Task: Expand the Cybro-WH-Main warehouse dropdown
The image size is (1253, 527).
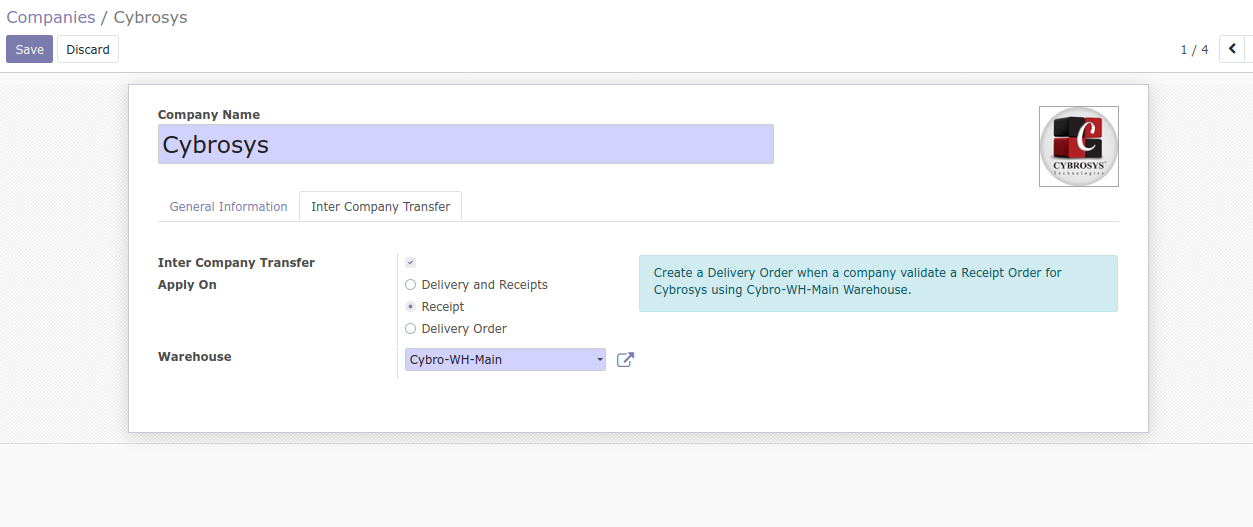Action: coord(505,360)
